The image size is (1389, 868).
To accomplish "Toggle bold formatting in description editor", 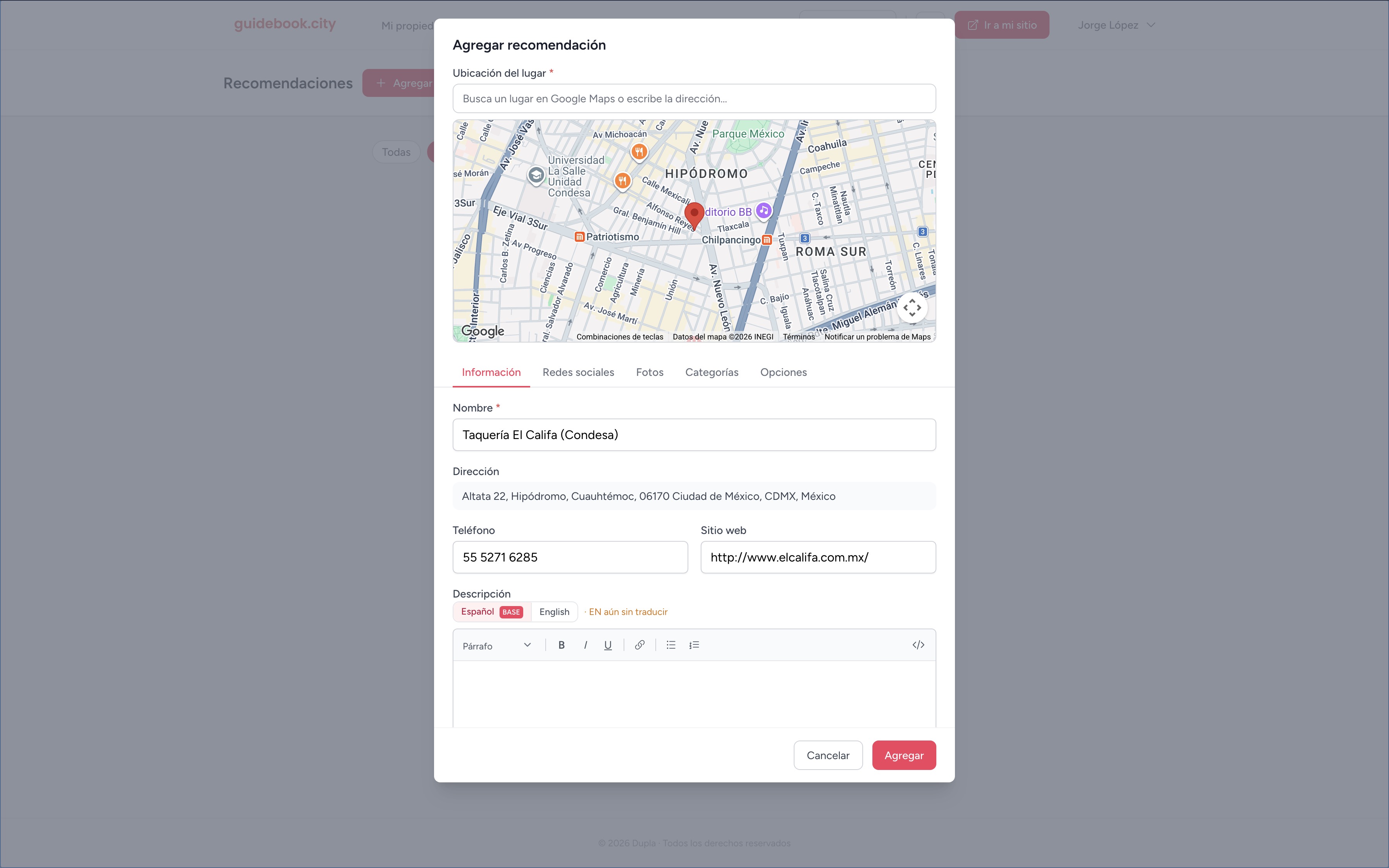I will (561, 645).
